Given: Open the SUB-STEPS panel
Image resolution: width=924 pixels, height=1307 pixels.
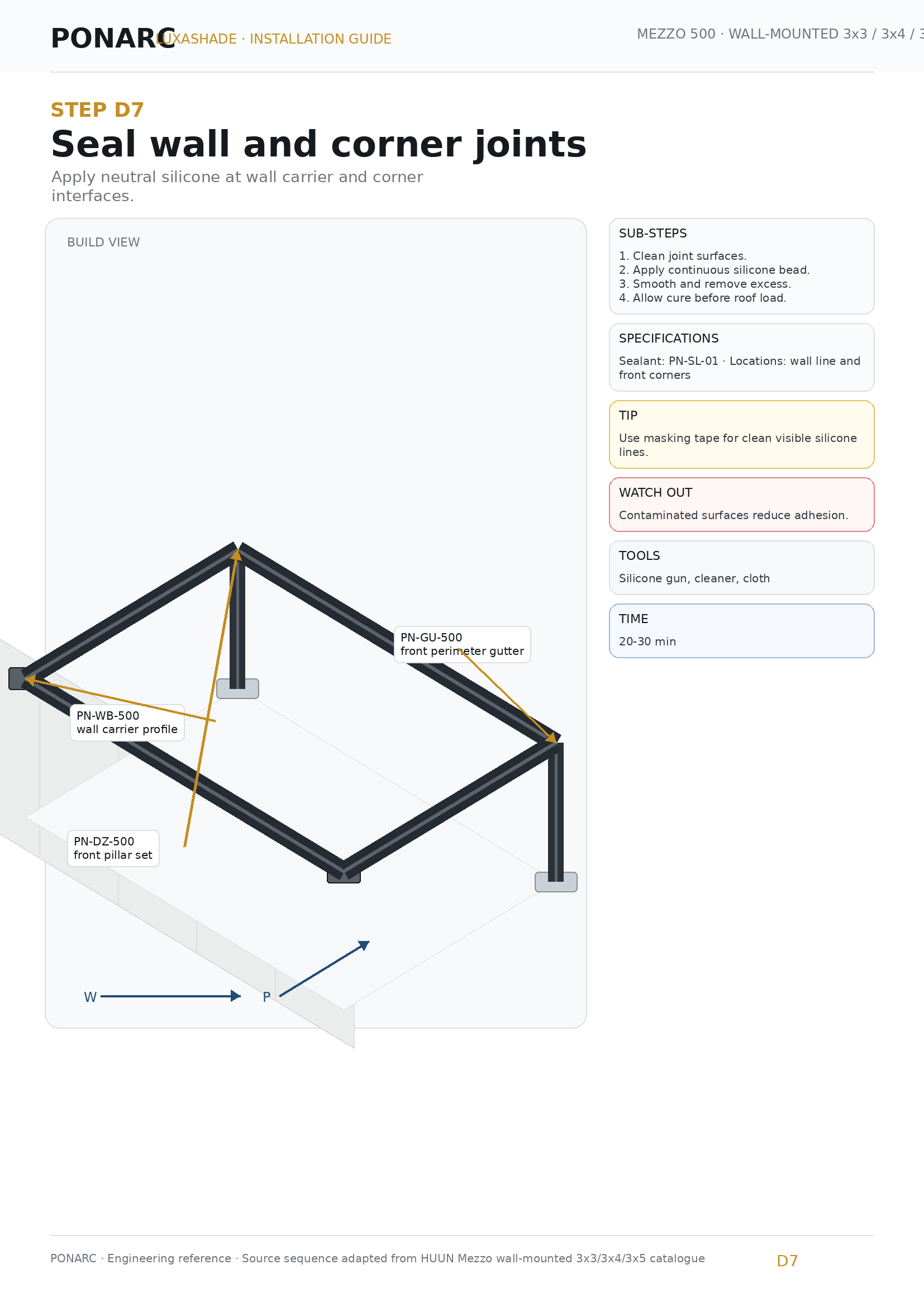Looking at the screenshot, I should [741, 266].
